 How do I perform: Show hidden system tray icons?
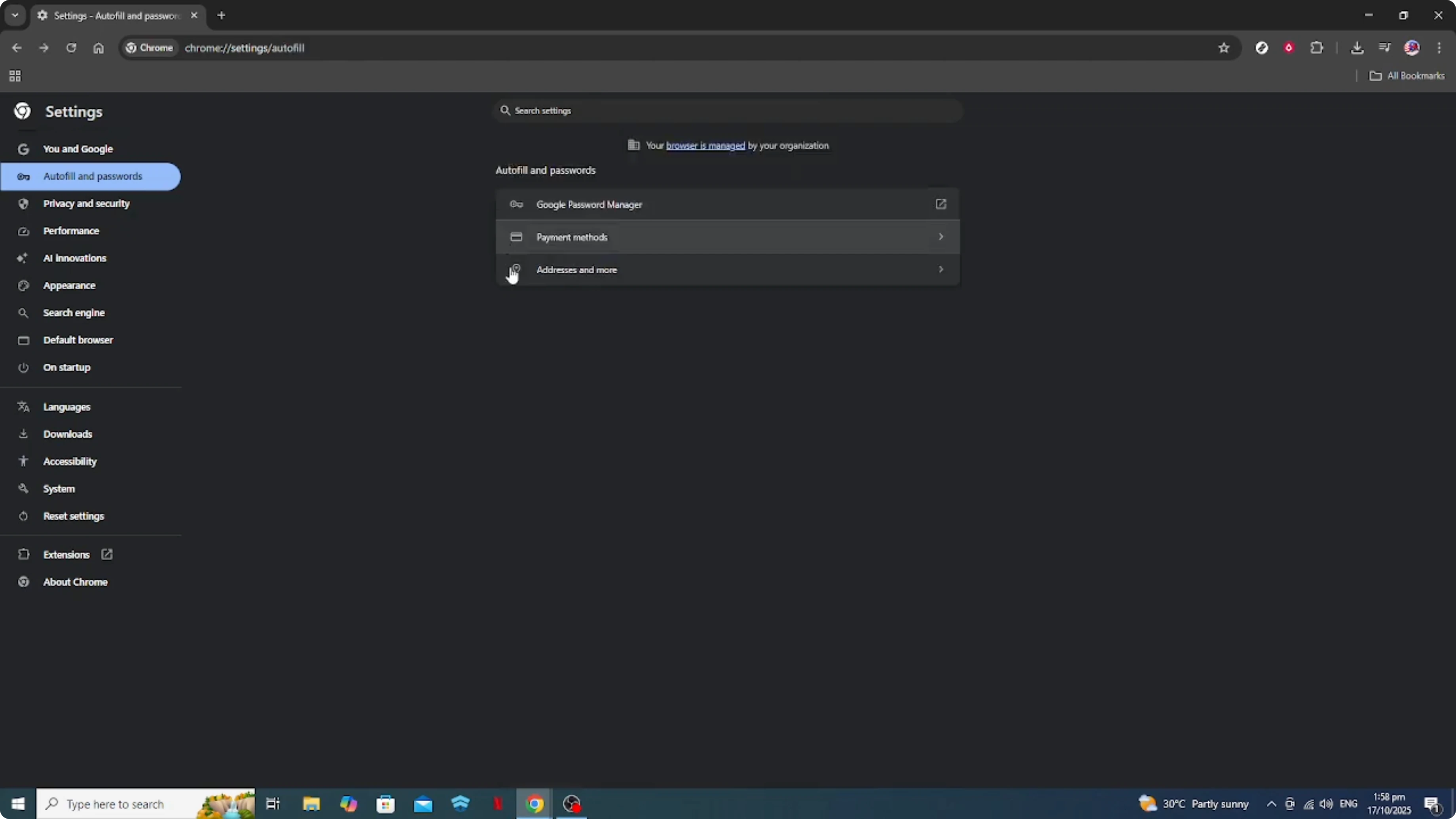click(x=1271, y=804)
